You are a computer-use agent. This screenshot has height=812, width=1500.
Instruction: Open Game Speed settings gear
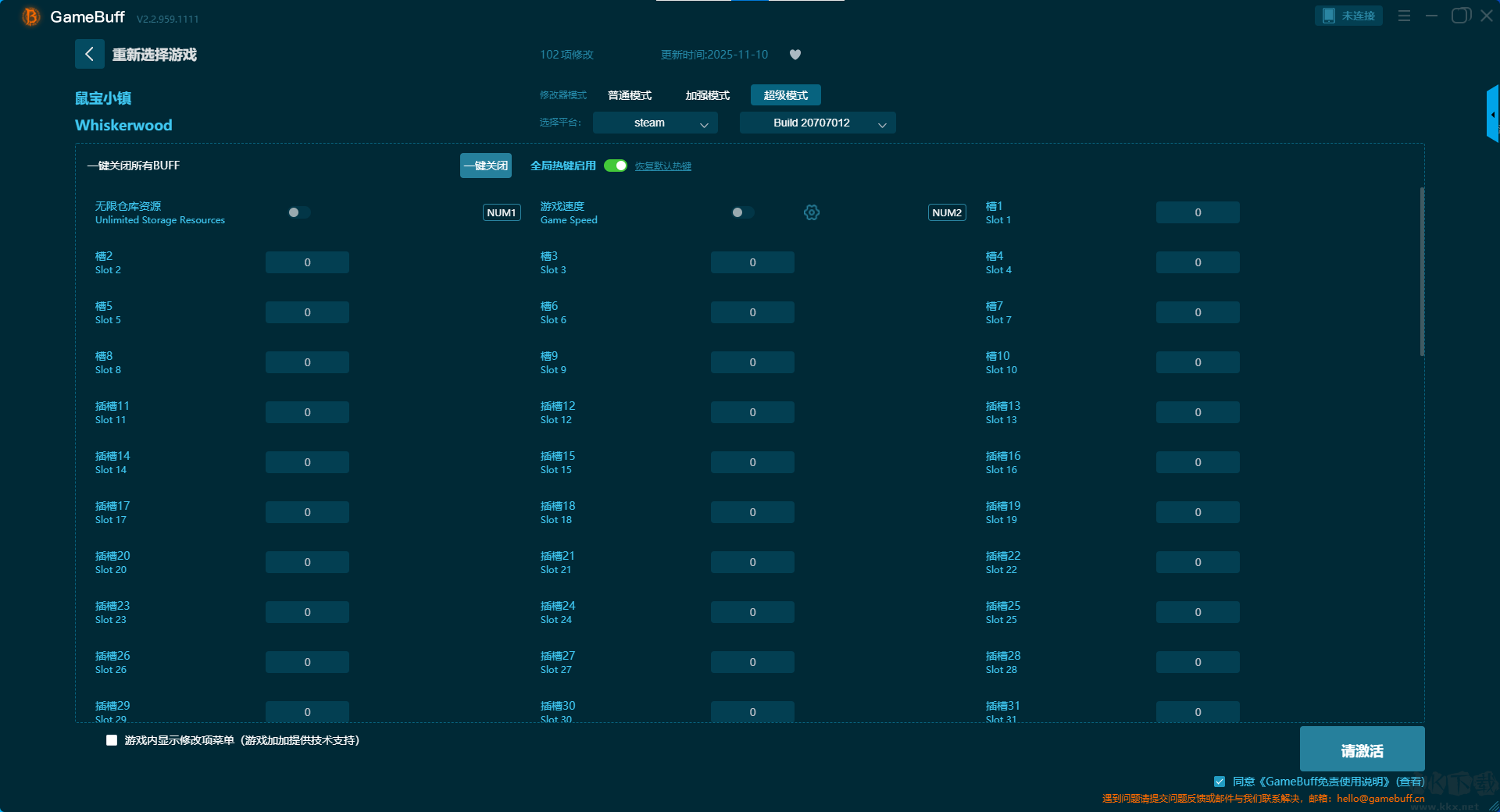pos(812,212)
